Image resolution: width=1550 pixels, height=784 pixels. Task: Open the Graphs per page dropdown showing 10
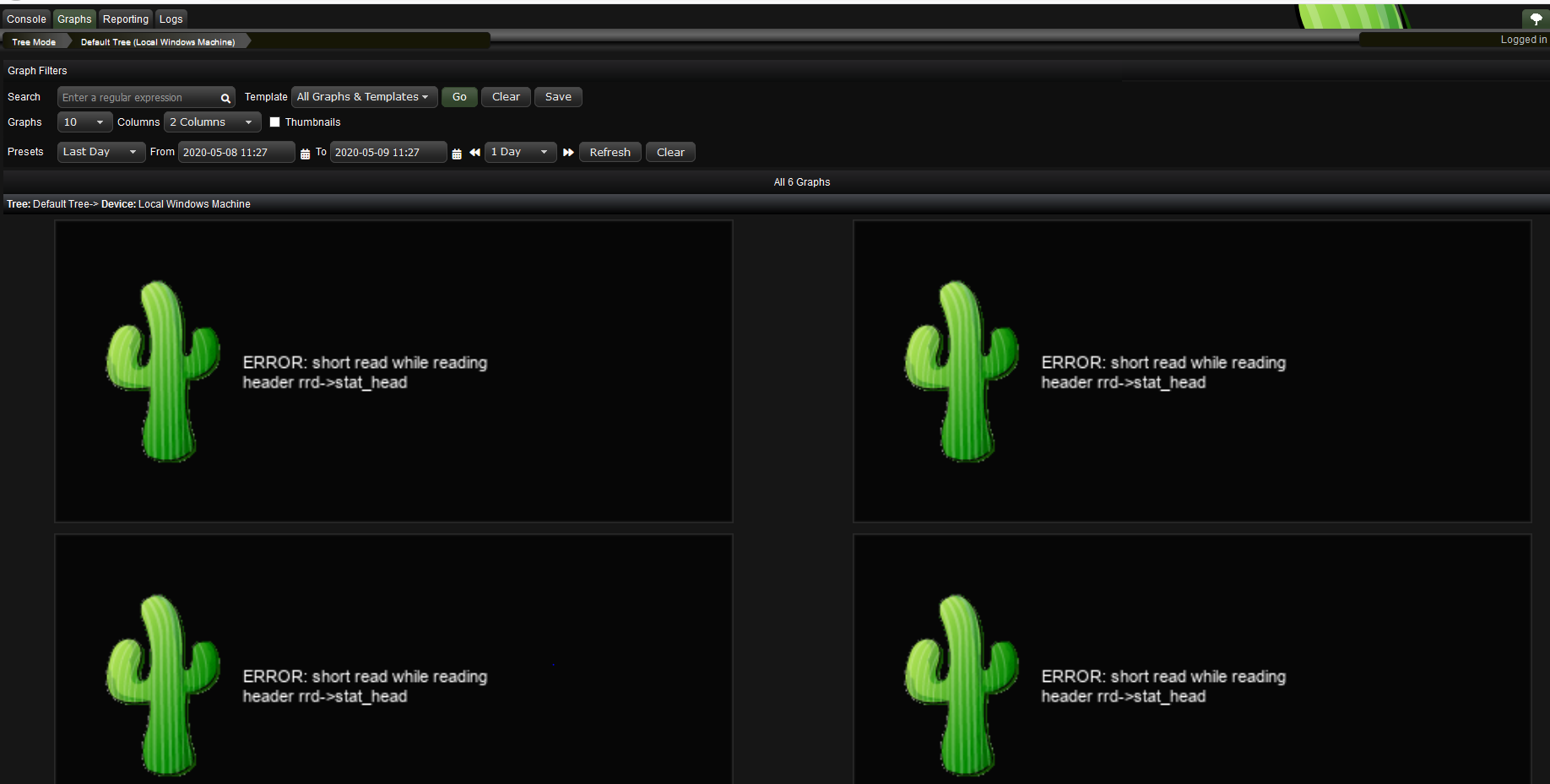[x=84, y=122]
